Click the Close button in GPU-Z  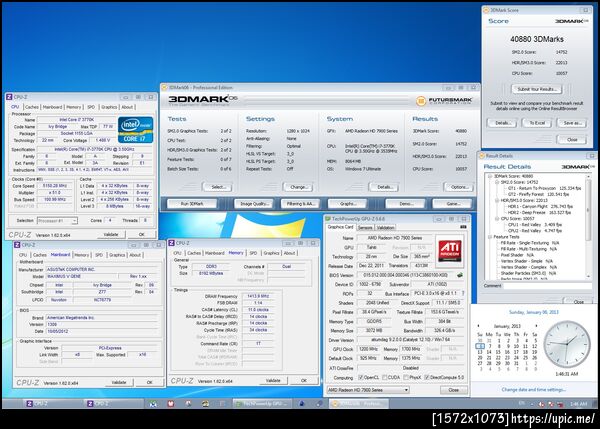[453, 390]
